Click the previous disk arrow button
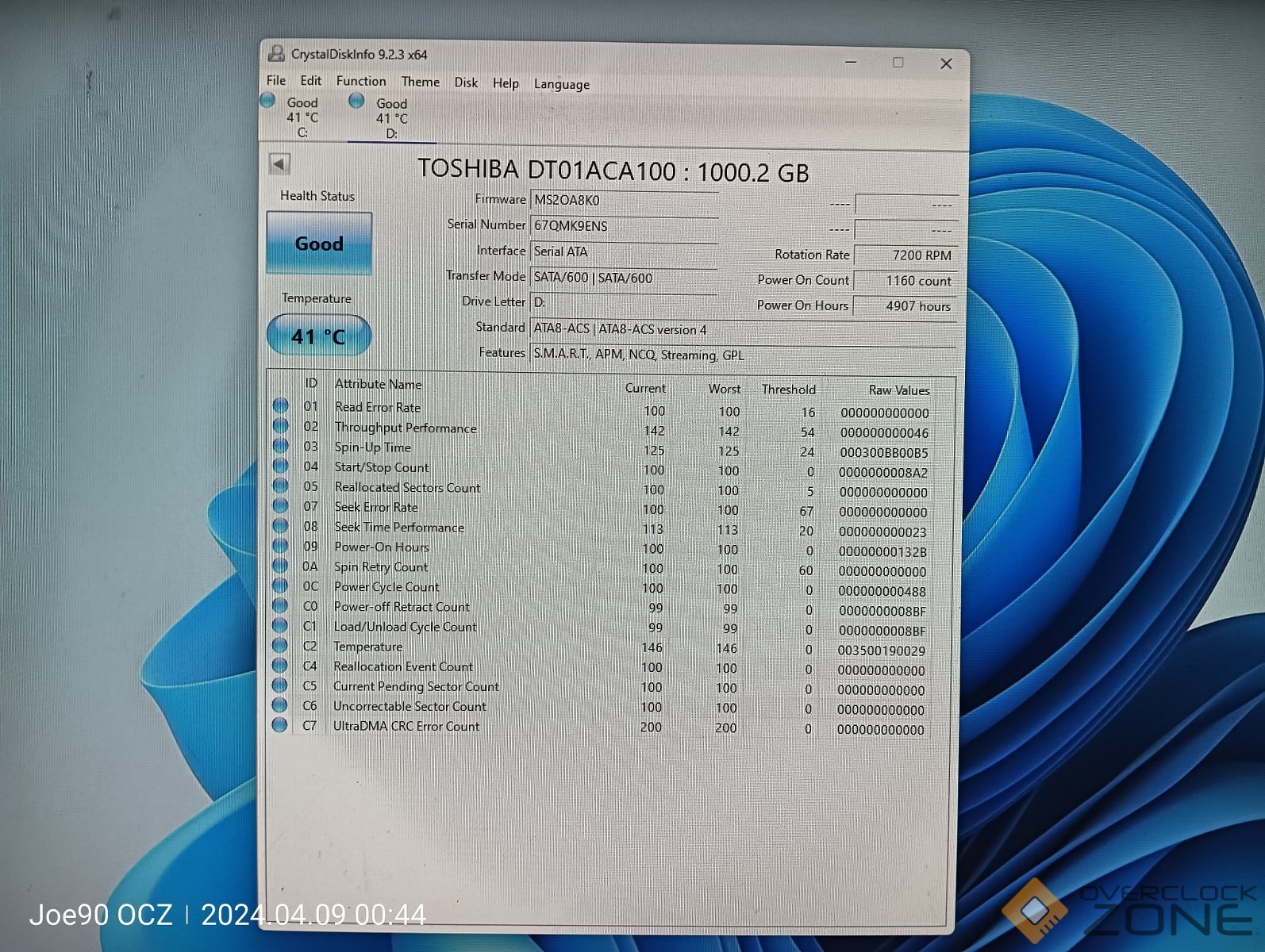Viewport: 1265px width, 952px height. (x=279, y=163)
